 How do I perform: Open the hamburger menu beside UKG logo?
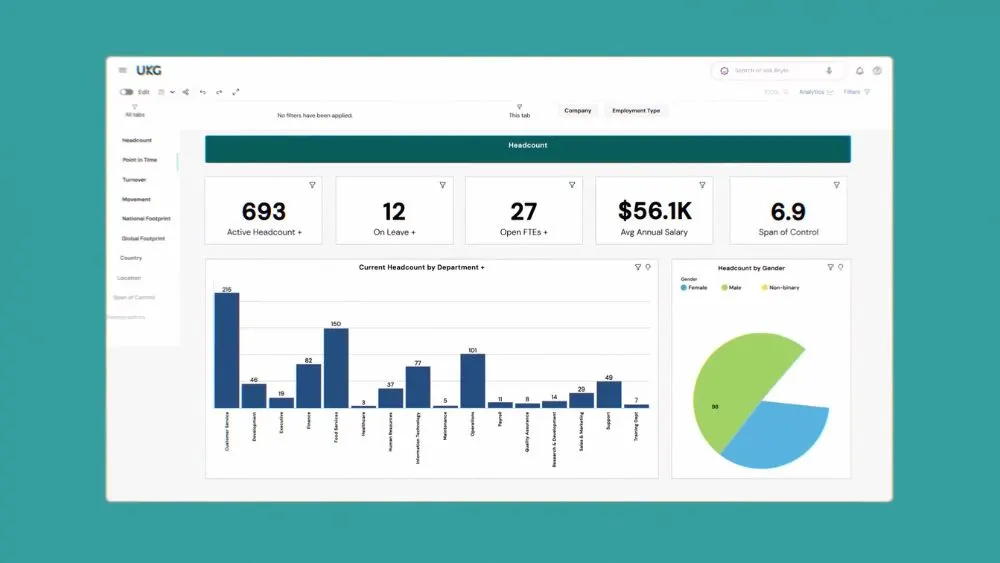[122, 70]
